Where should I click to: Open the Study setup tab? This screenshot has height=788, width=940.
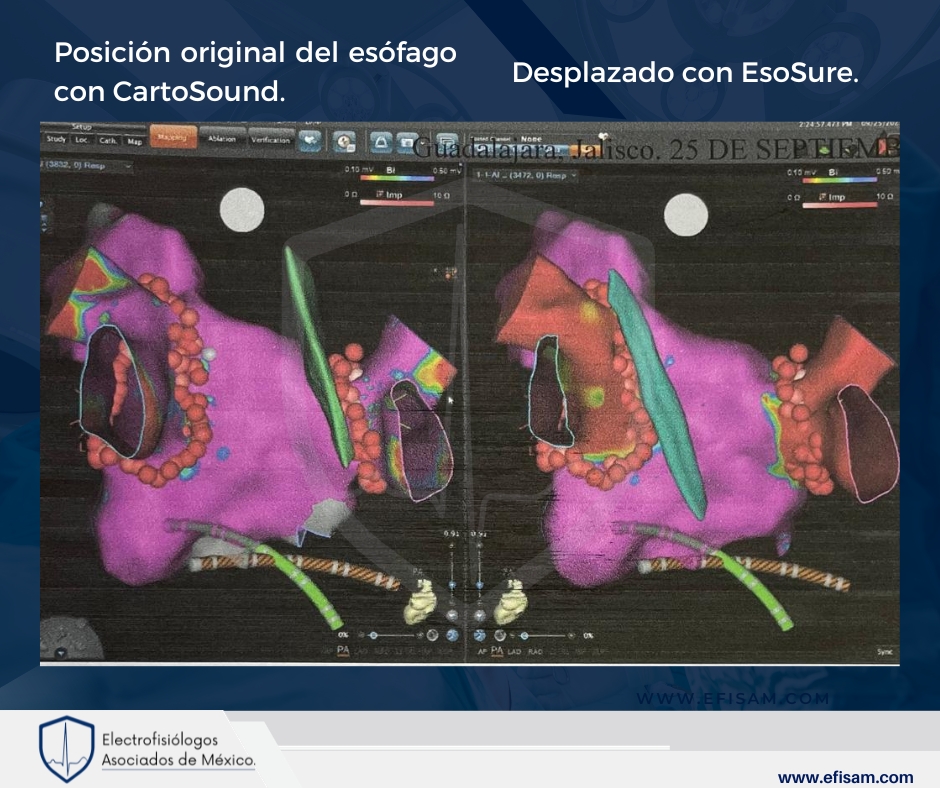point(56,140)
